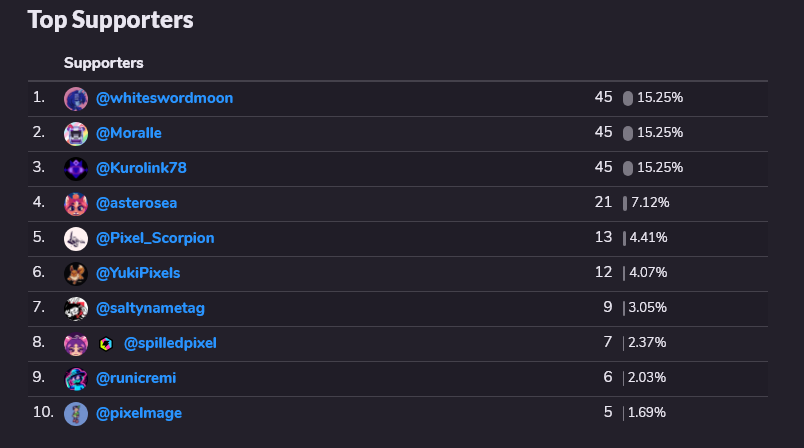Click the 15.25% bar for whiteswordmoon
Image resolution: width=804 pixels, height=448 pixels.
[x=628, y=98]
